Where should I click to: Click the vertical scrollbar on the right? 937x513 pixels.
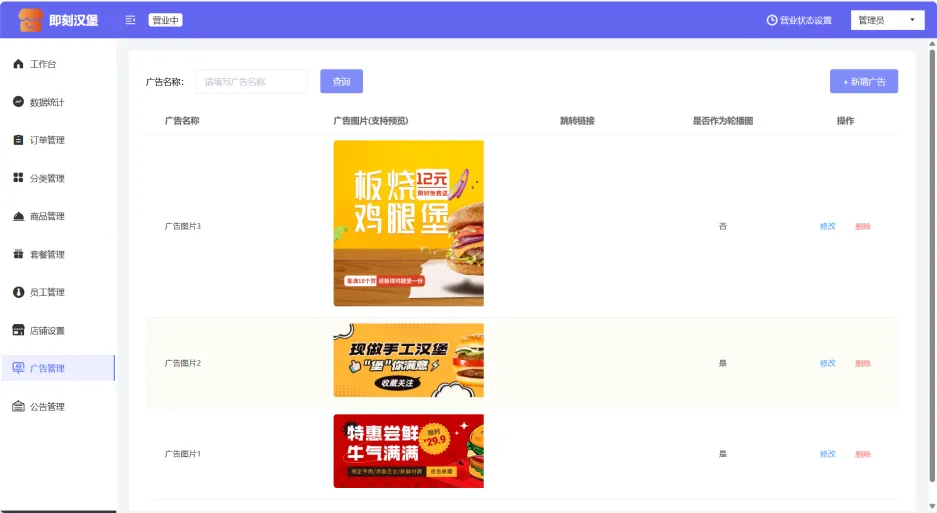pyautogui.click(x=932, y=250)
